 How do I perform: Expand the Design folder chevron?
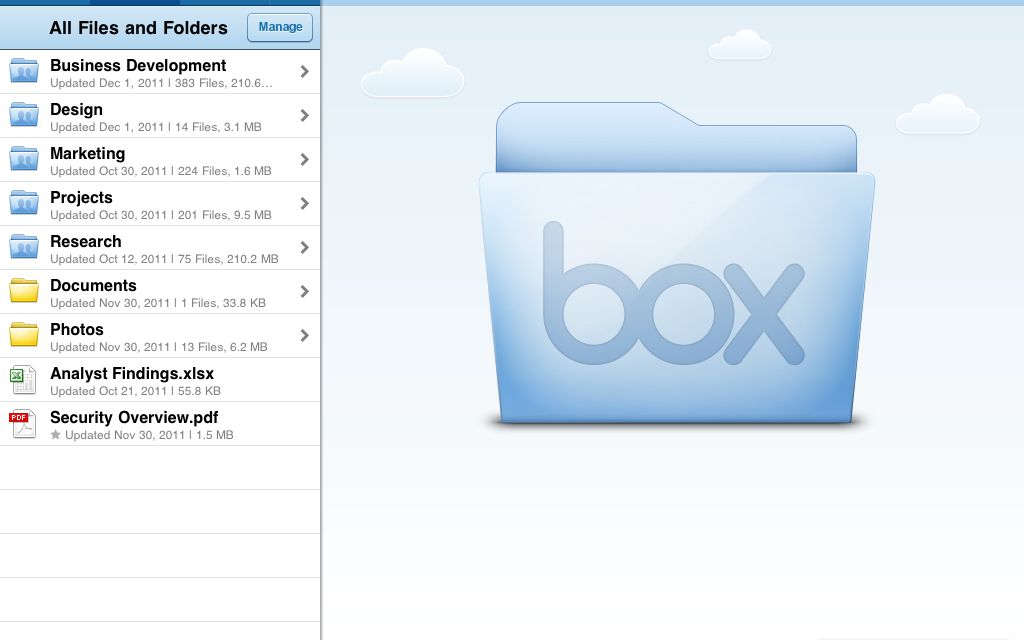tap(304, 116)
